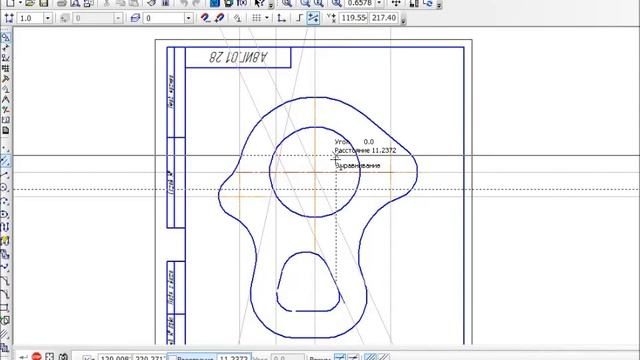640x360 pixels.
Task: Click the length value field showing 11.2372
Action: click(233, 358)
